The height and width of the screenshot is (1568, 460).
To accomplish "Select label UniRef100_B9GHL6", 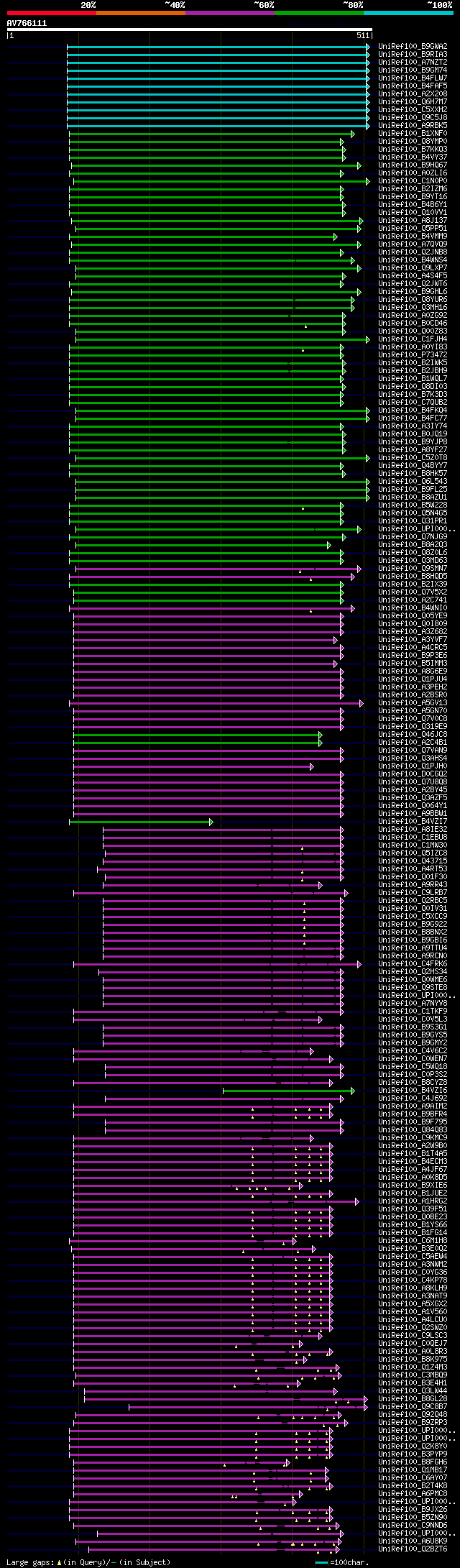I will (413, 291).
